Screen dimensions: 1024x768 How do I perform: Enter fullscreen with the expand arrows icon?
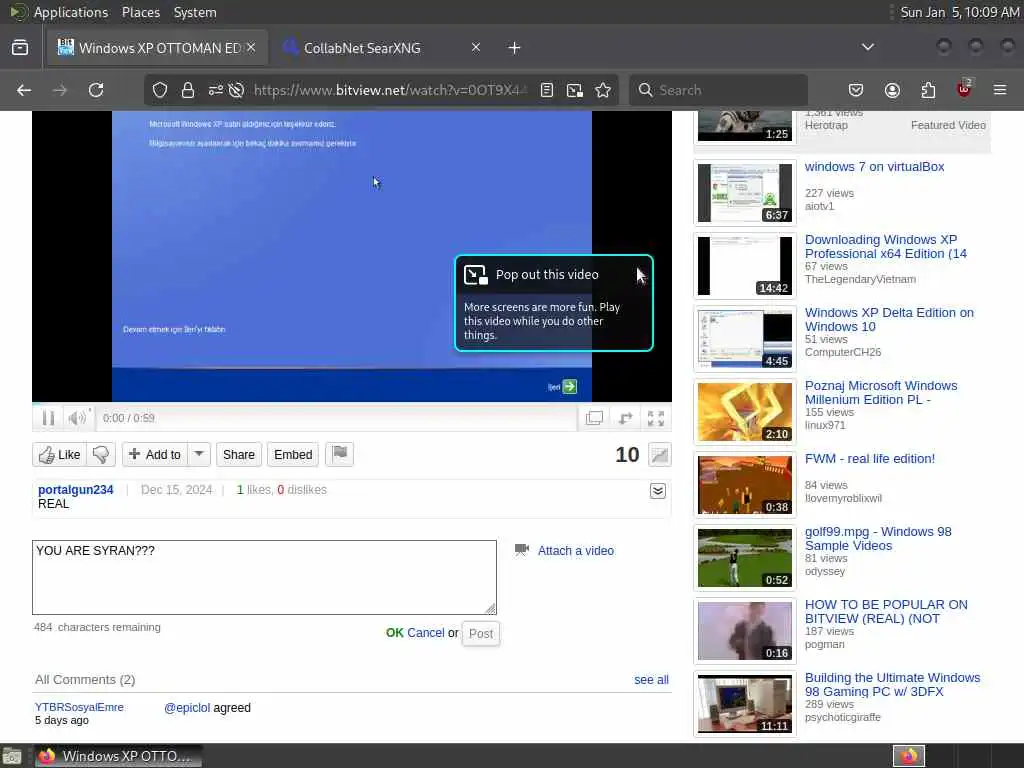pyautogui.click(x=656, y=418)
